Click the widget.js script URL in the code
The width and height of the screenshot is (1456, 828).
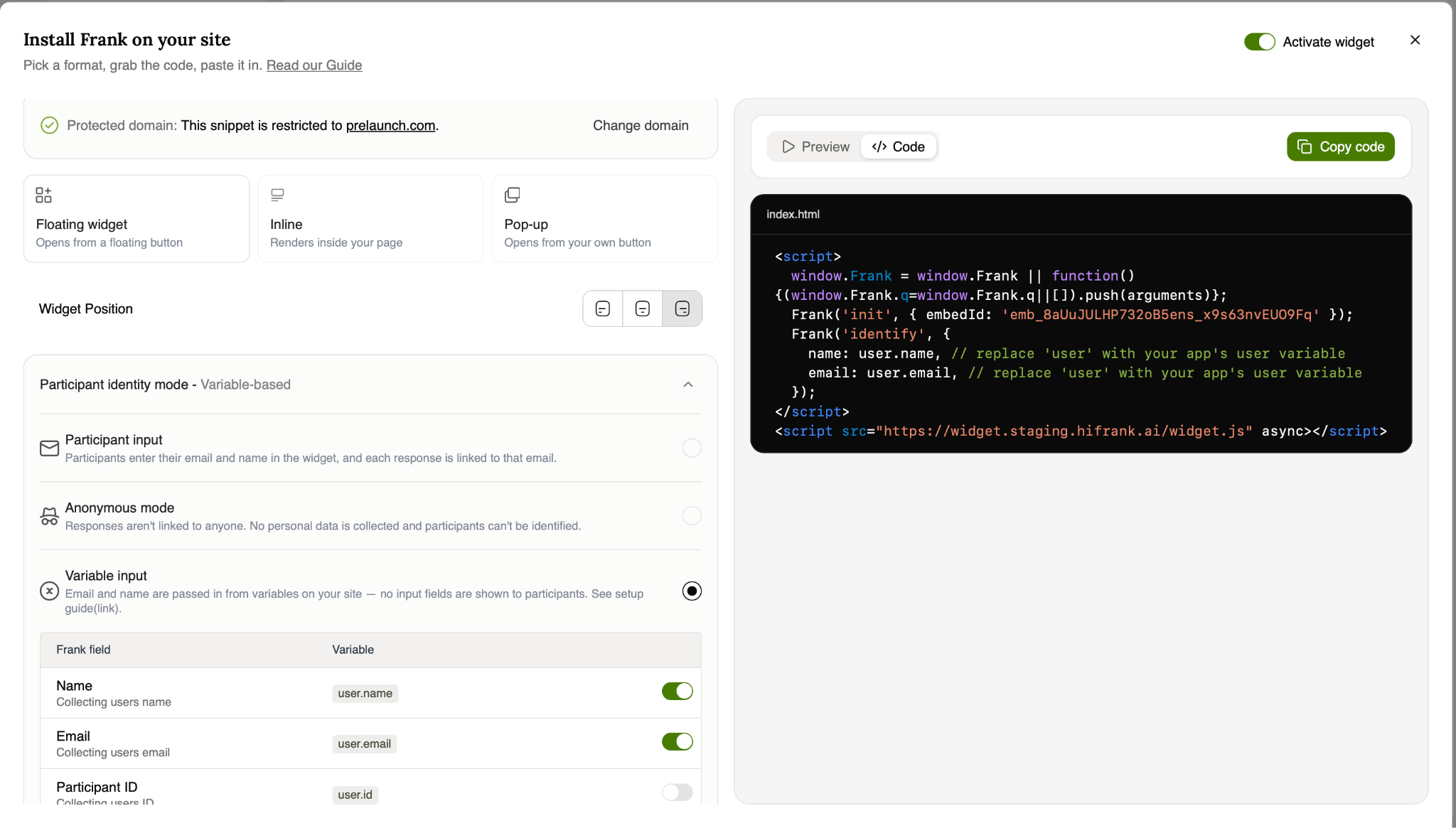click(1064, 431)
